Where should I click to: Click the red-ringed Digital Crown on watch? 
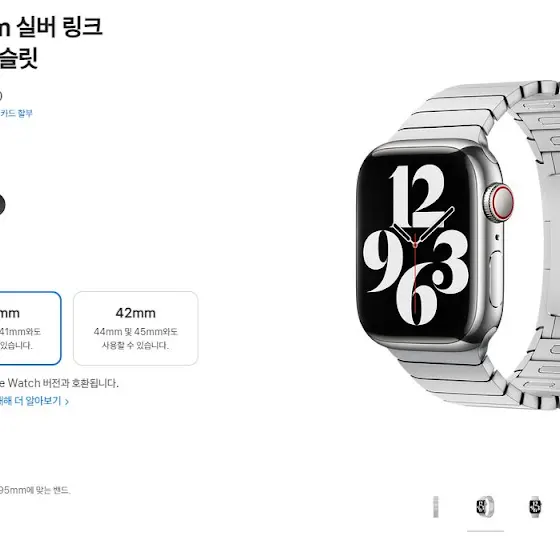(x=500, y=202)
